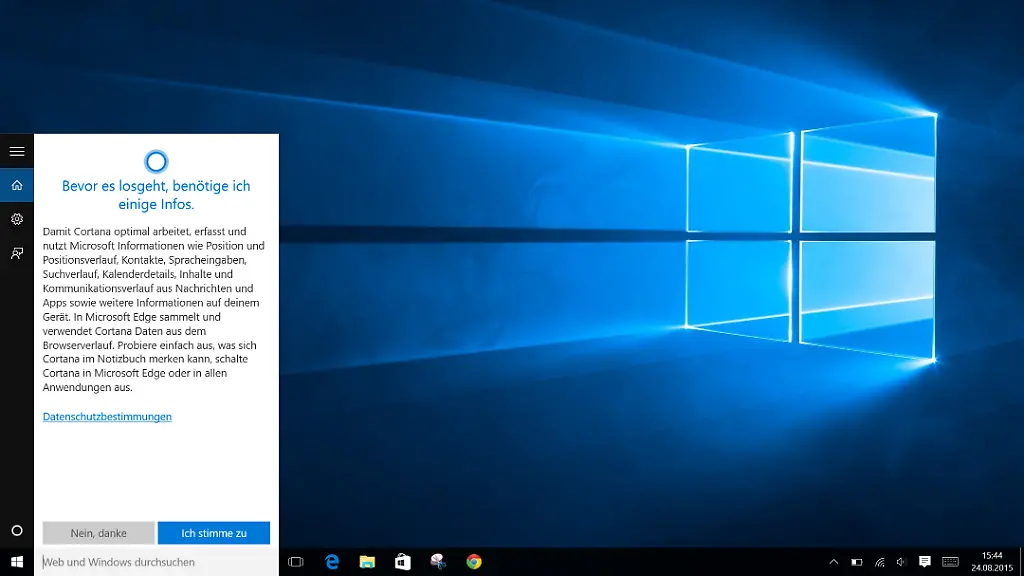
Task: Accept with 'Ich stimme zu' button
Action: (214, 533)
